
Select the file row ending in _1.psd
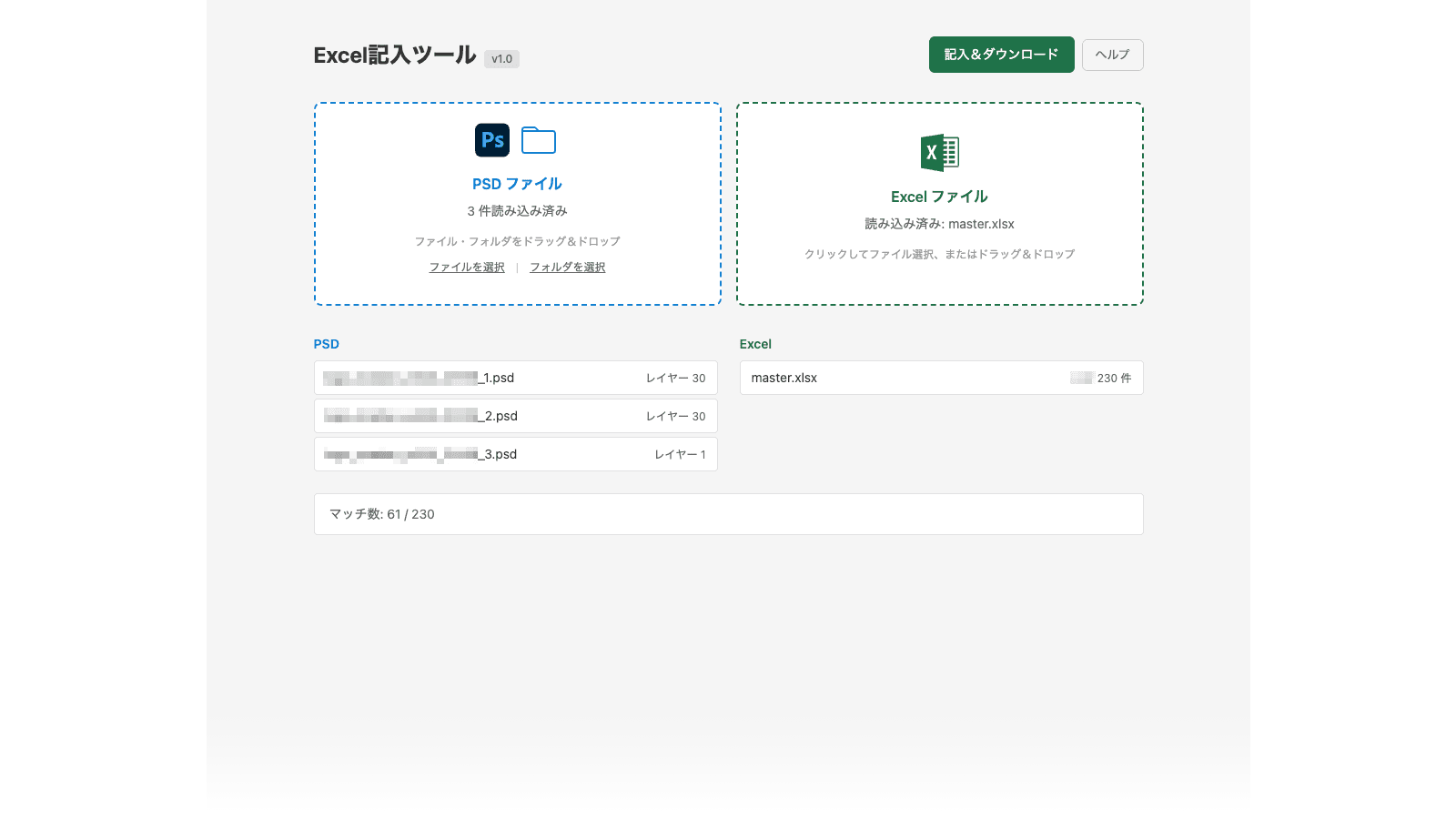[x=516, y=378]
